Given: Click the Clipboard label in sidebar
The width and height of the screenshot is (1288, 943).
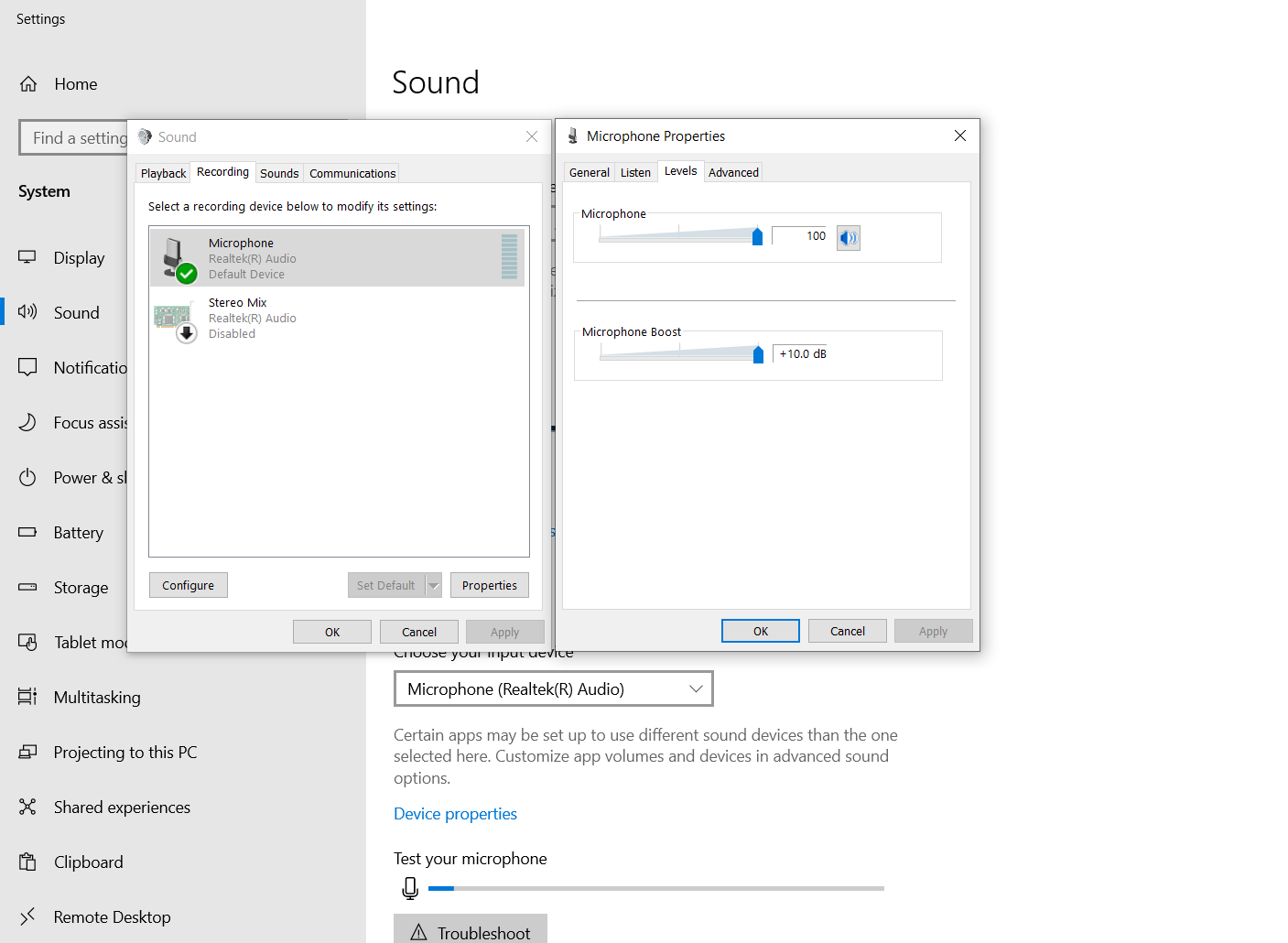Looking at the screenshot, I should pyautogui.click(x=88, y=862).
